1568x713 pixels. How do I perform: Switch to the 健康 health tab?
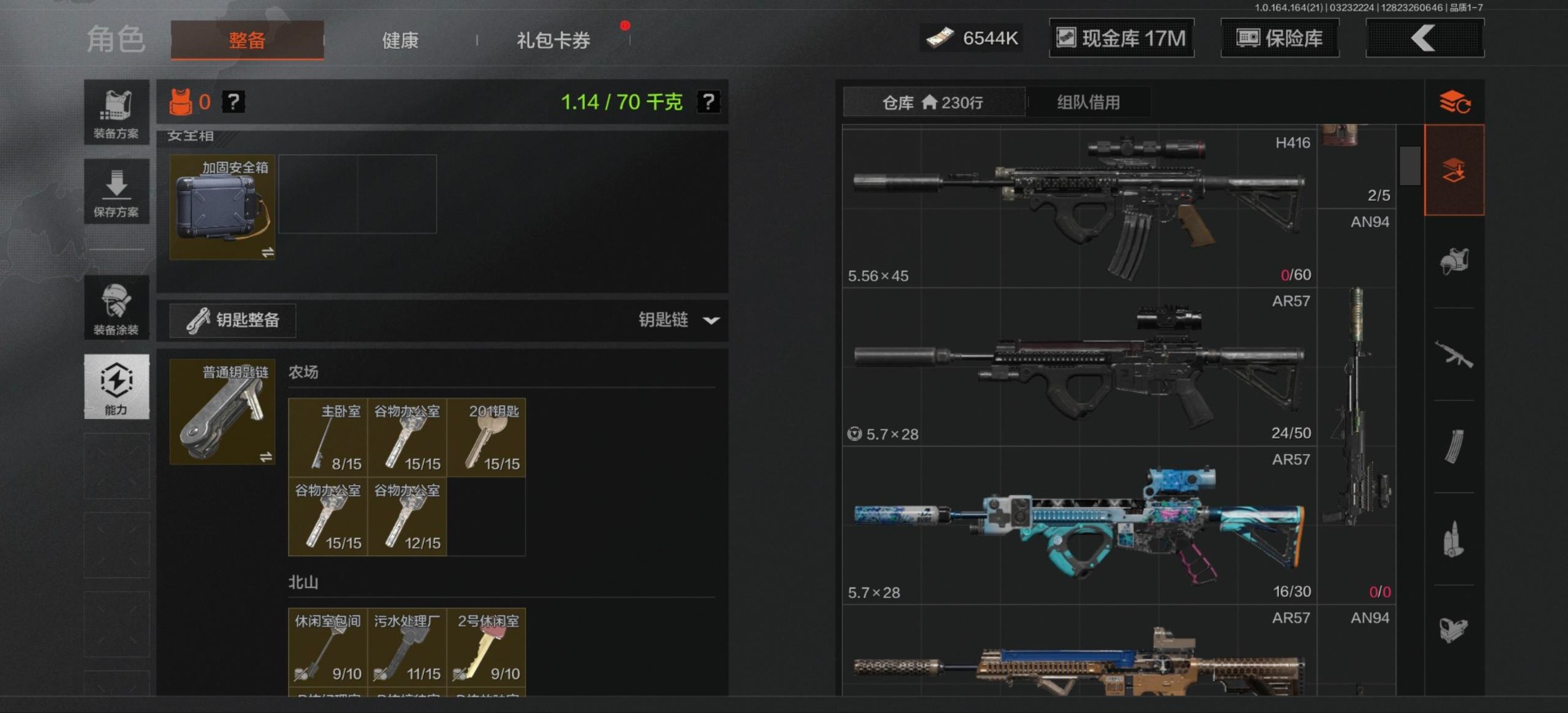(400, 40)
